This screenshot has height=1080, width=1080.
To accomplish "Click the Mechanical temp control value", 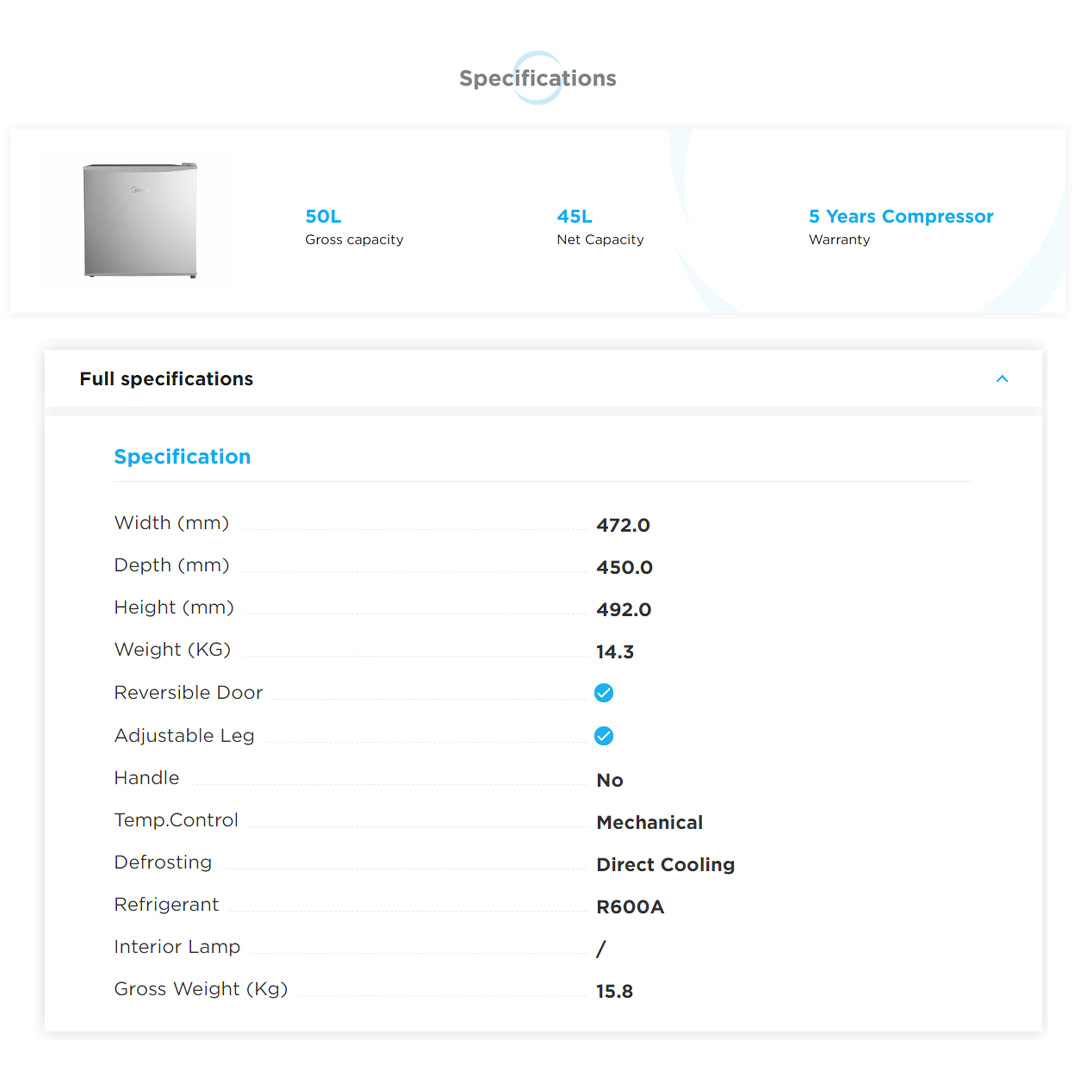I will pyautogui.click(x=649, y=822).
